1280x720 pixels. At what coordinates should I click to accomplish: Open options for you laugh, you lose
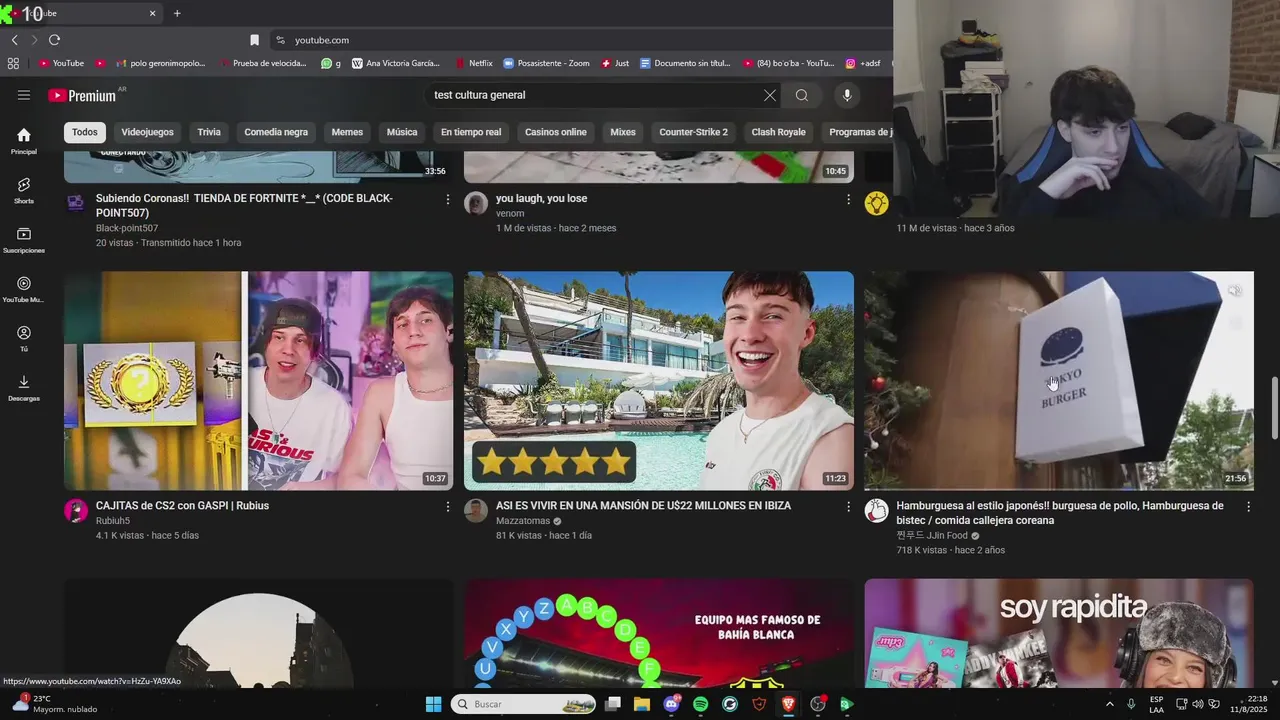click(848, 200)
